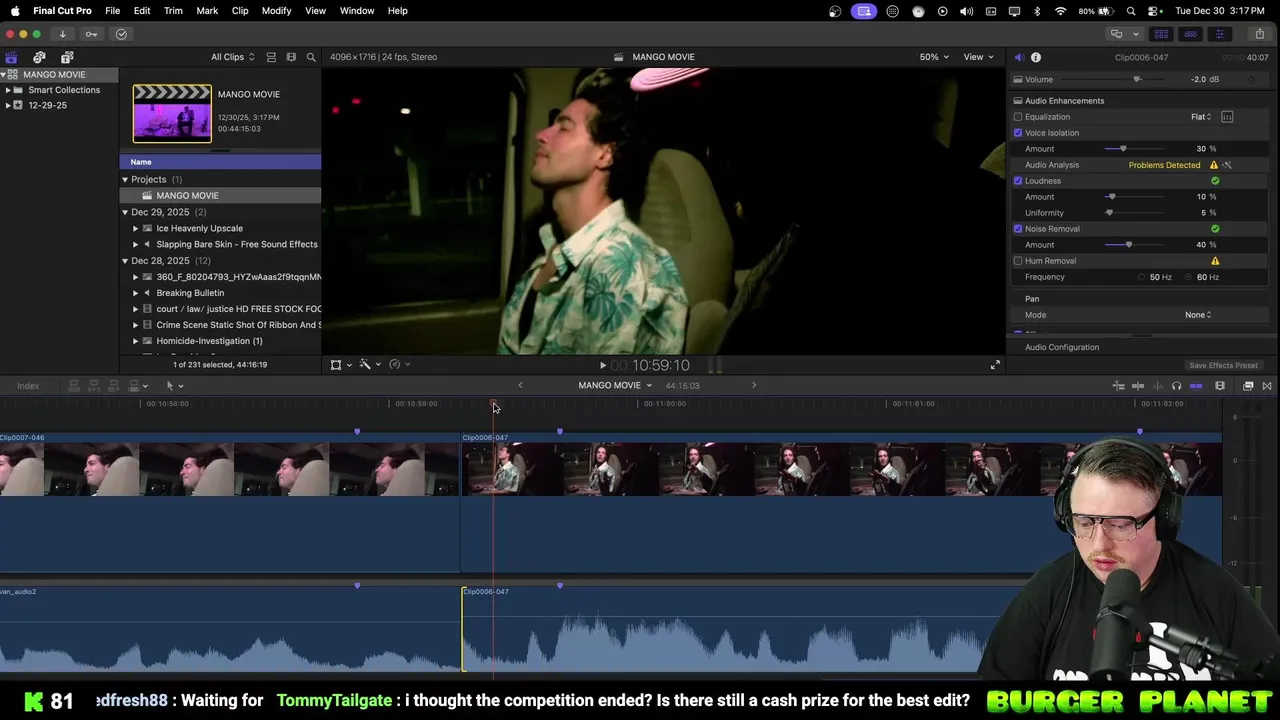The height and width of the screenshot is (720, 1280).
Task: Toggle the inspector panel visibility button
Action: click(x=1220, y=34)
